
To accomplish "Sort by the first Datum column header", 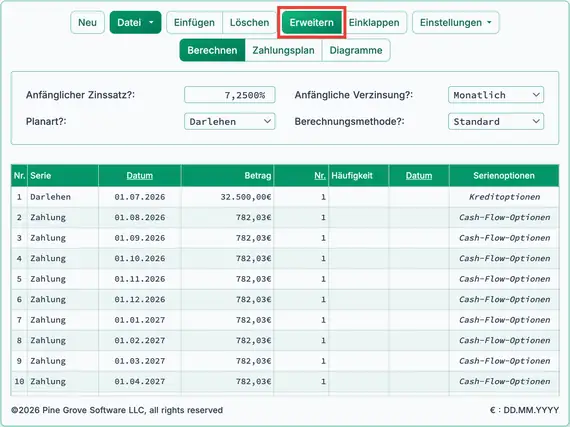I will [x=140, y=176].
